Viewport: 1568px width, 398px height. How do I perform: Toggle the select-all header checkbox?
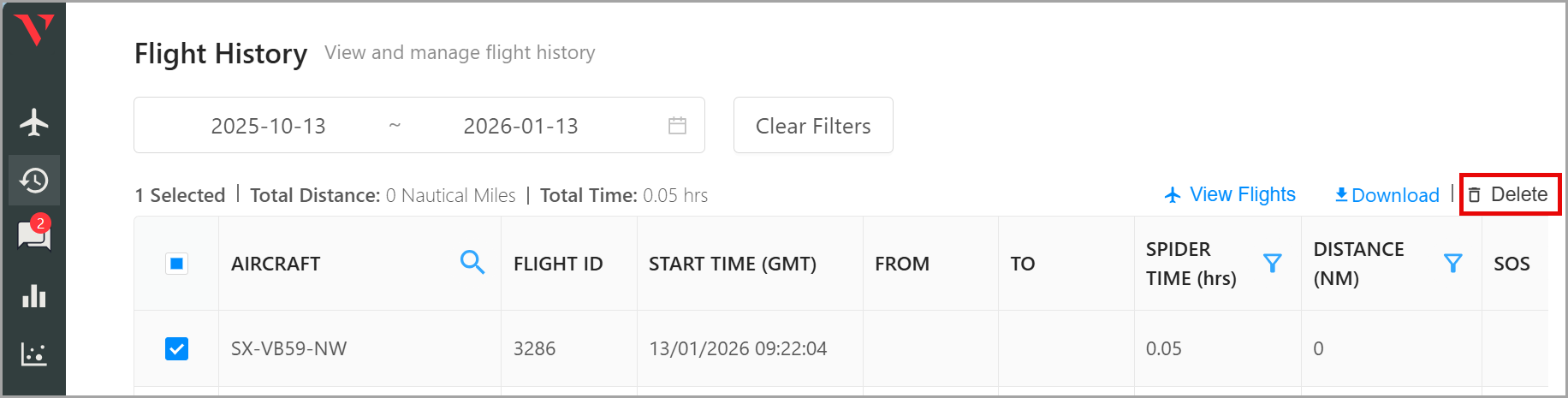pos(176,264)
